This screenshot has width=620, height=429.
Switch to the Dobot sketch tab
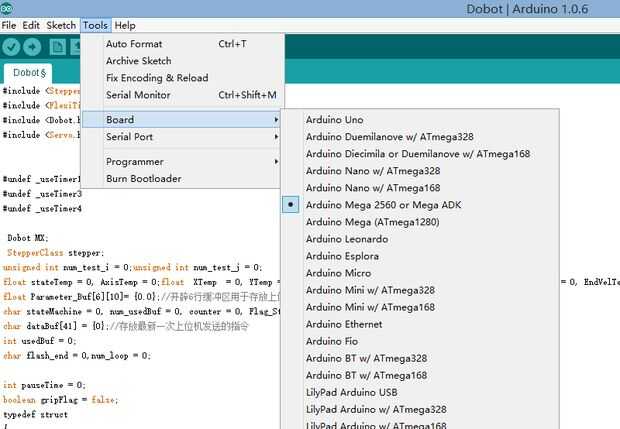[28, 73]
